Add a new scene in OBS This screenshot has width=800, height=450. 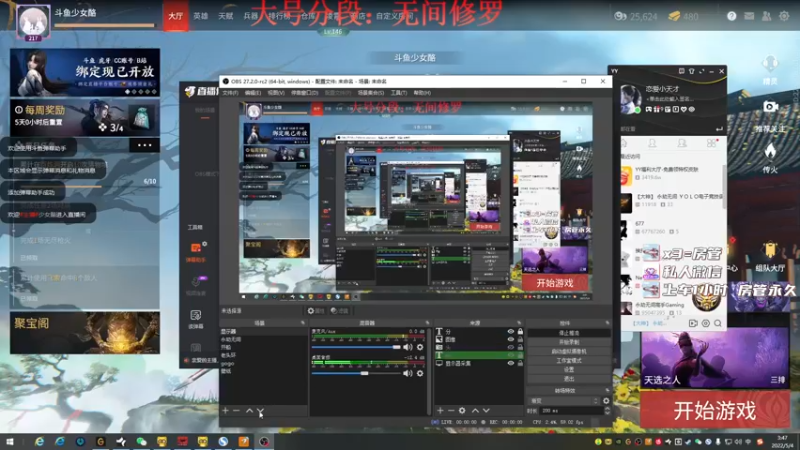coord(226,411)
